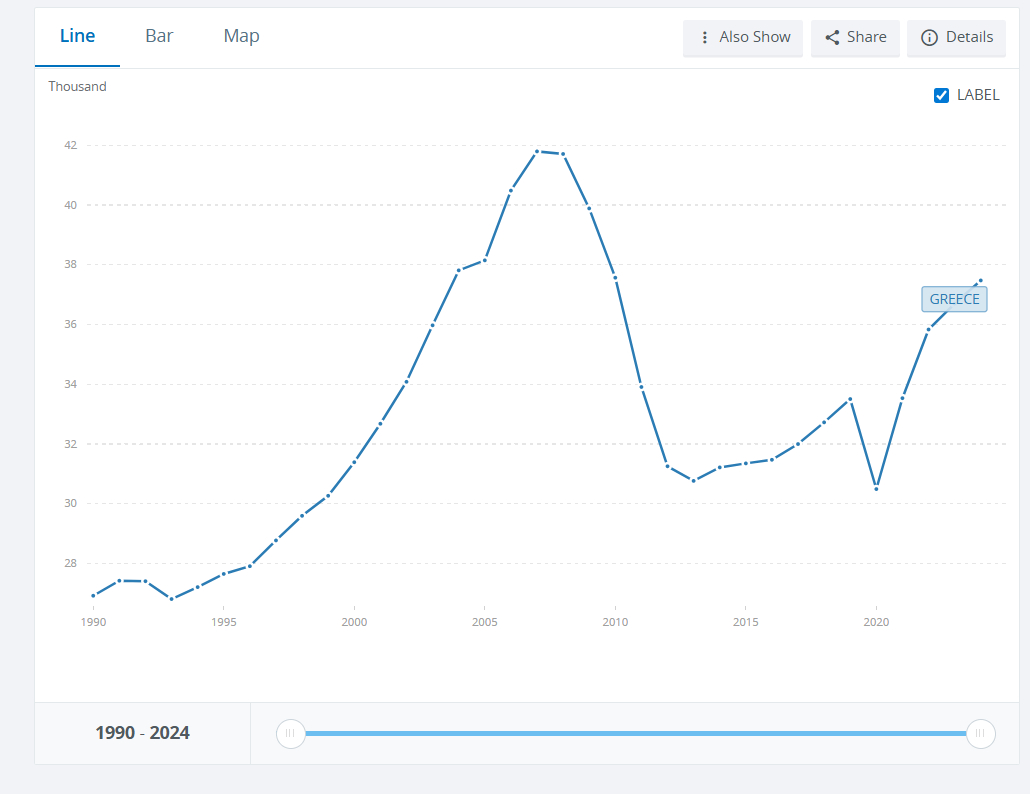Click the GREECE series label
The height and width of the screenshot is (794, 1030).
click(x=954, y=299)
